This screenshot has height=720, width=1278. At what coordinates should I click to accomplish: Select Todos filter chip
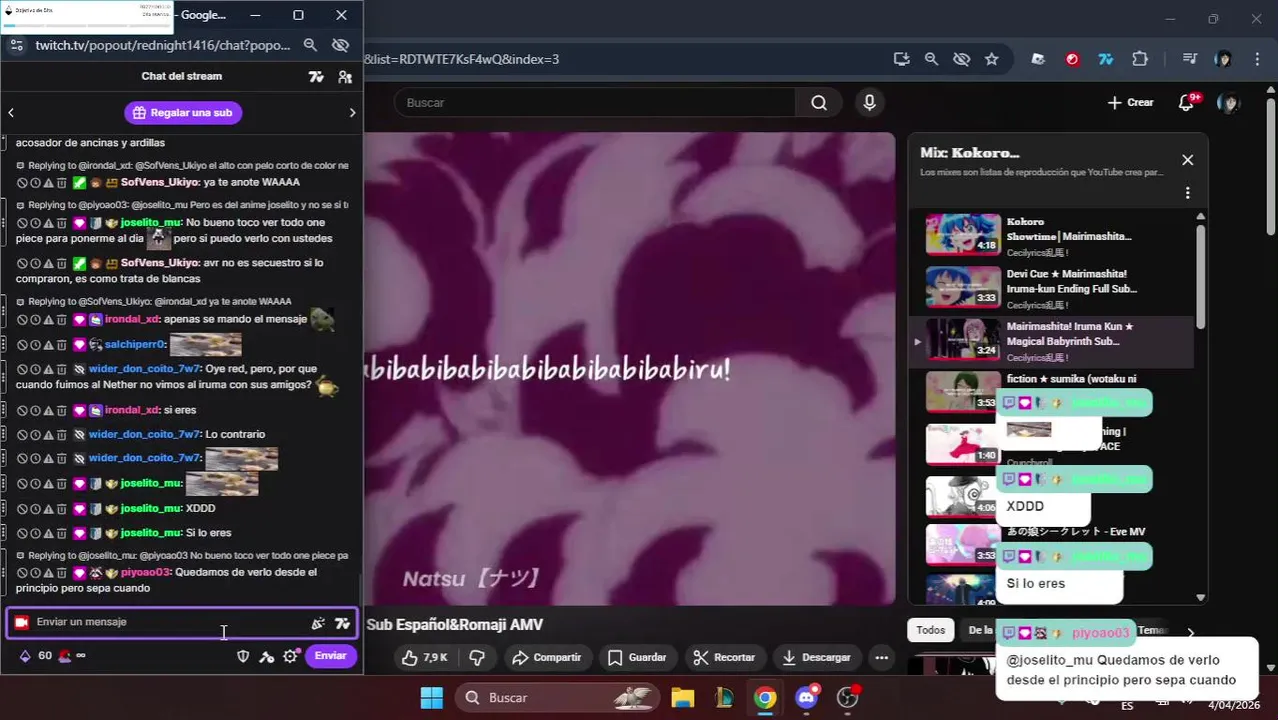(x=930, y=630)
